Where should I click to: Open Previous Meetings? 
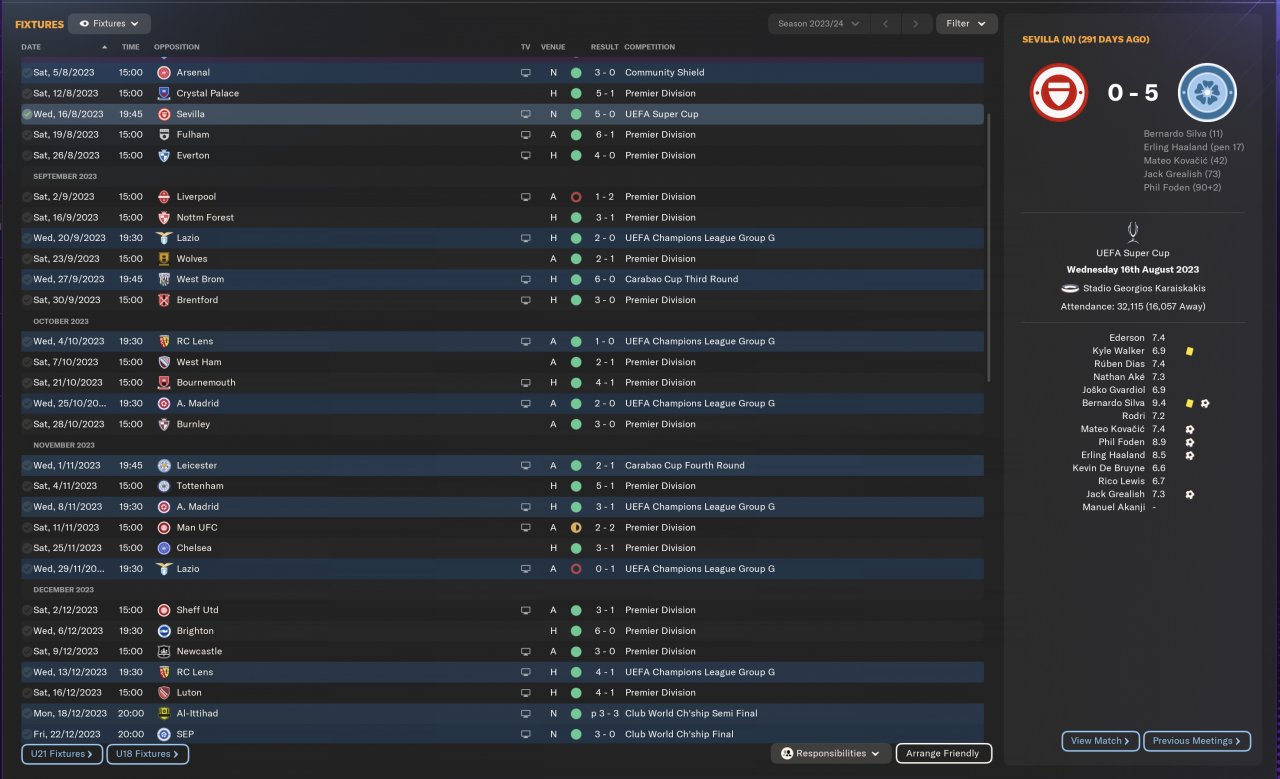[1197, 741]
